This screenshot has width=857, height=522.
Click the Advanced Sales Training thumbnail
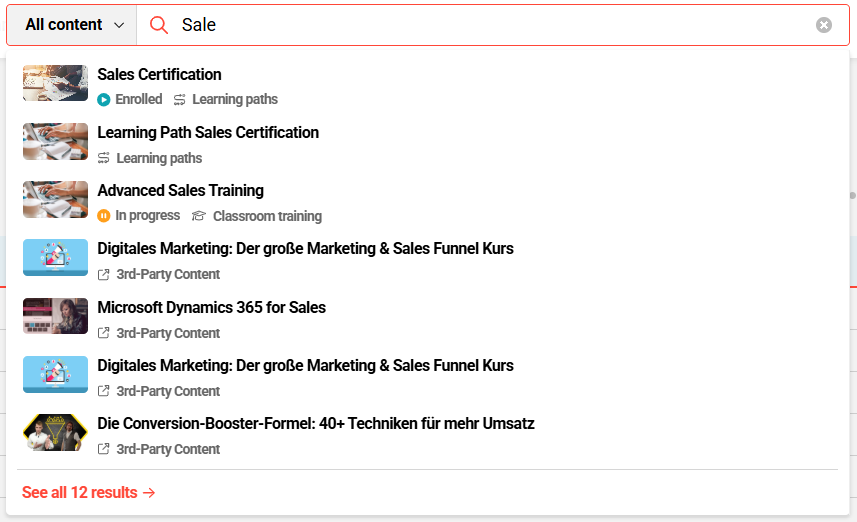click(x=55, y=200)
